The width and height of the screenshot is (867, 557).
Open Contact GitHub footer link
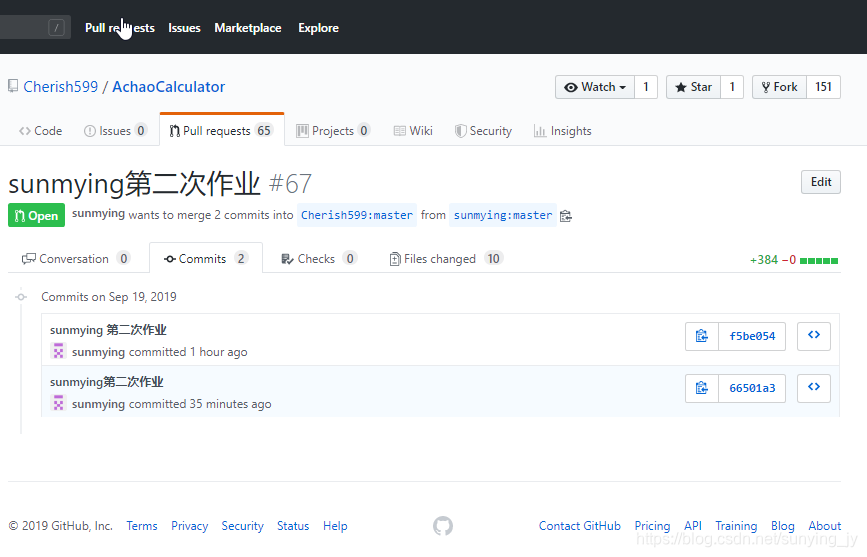click(580, 526)
